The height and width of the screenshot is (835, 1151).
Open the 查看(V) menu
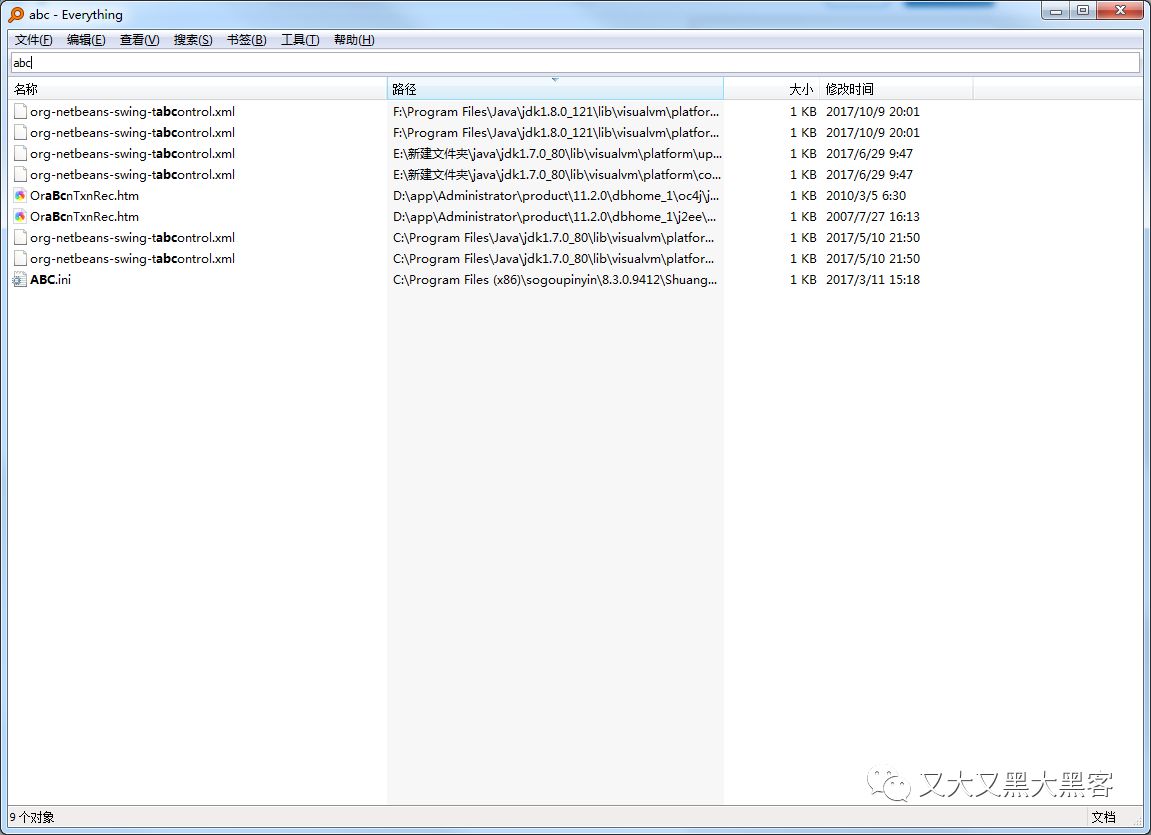coord(139,40)
